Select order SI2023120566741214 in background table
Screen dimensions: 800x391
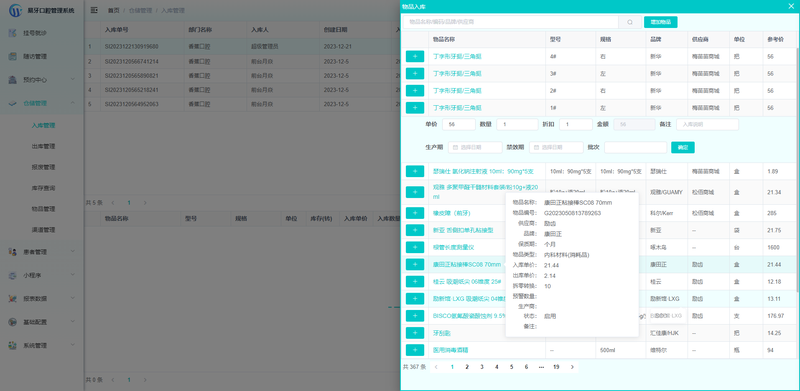(x=132, y=61)
